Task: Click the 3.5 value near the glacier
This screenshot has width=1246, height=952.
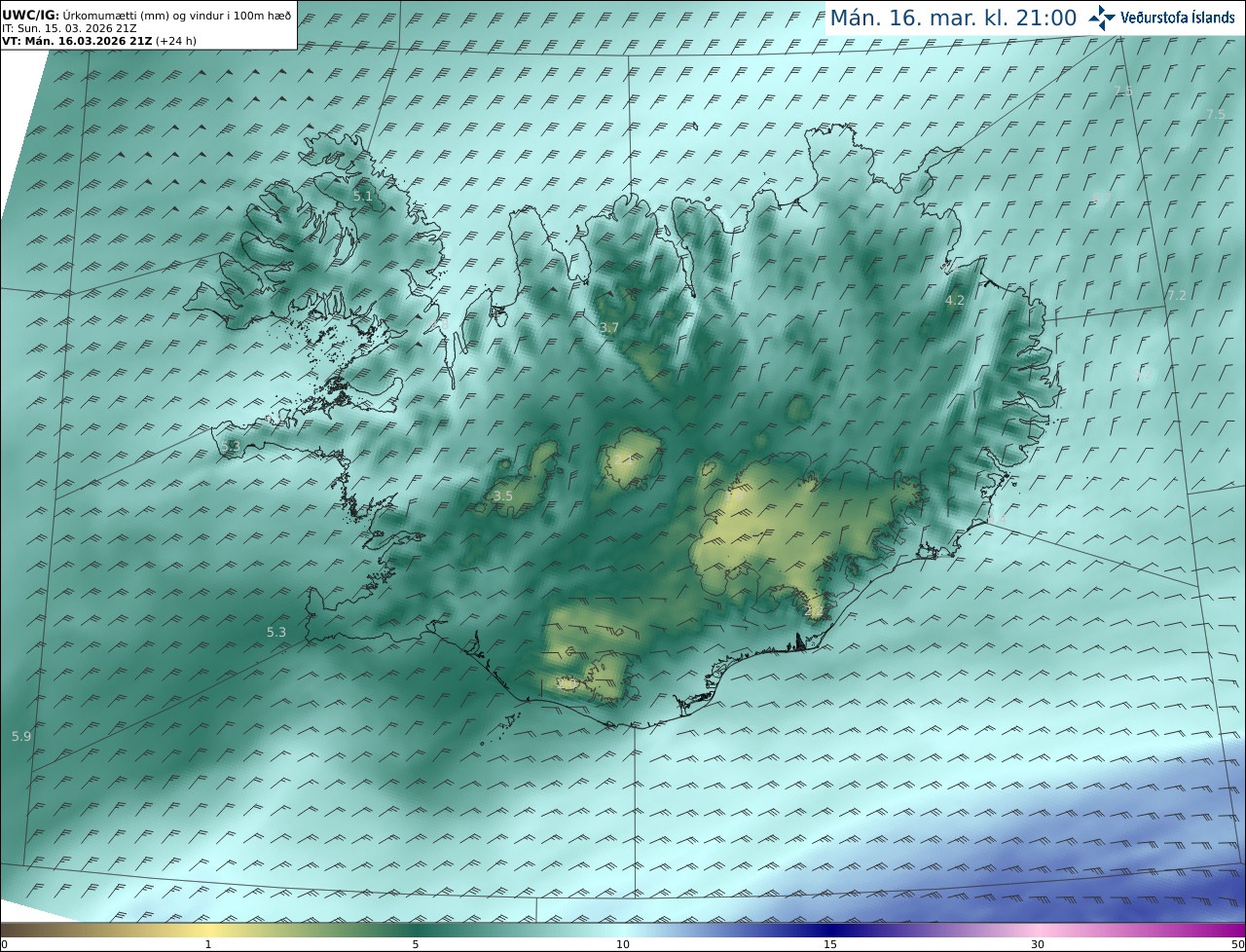Action: click(502, 495)
